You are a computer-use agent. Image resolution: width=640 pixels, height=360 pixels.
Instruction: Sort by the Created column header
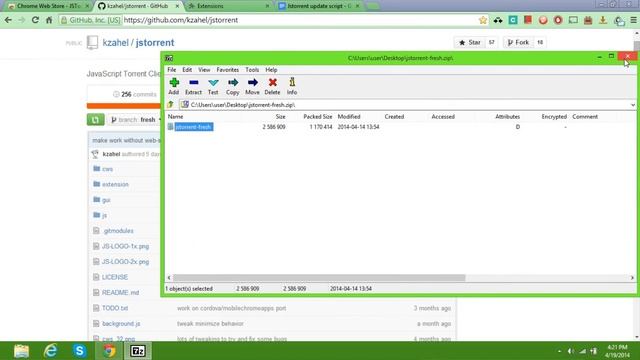(x=394, y=117)
